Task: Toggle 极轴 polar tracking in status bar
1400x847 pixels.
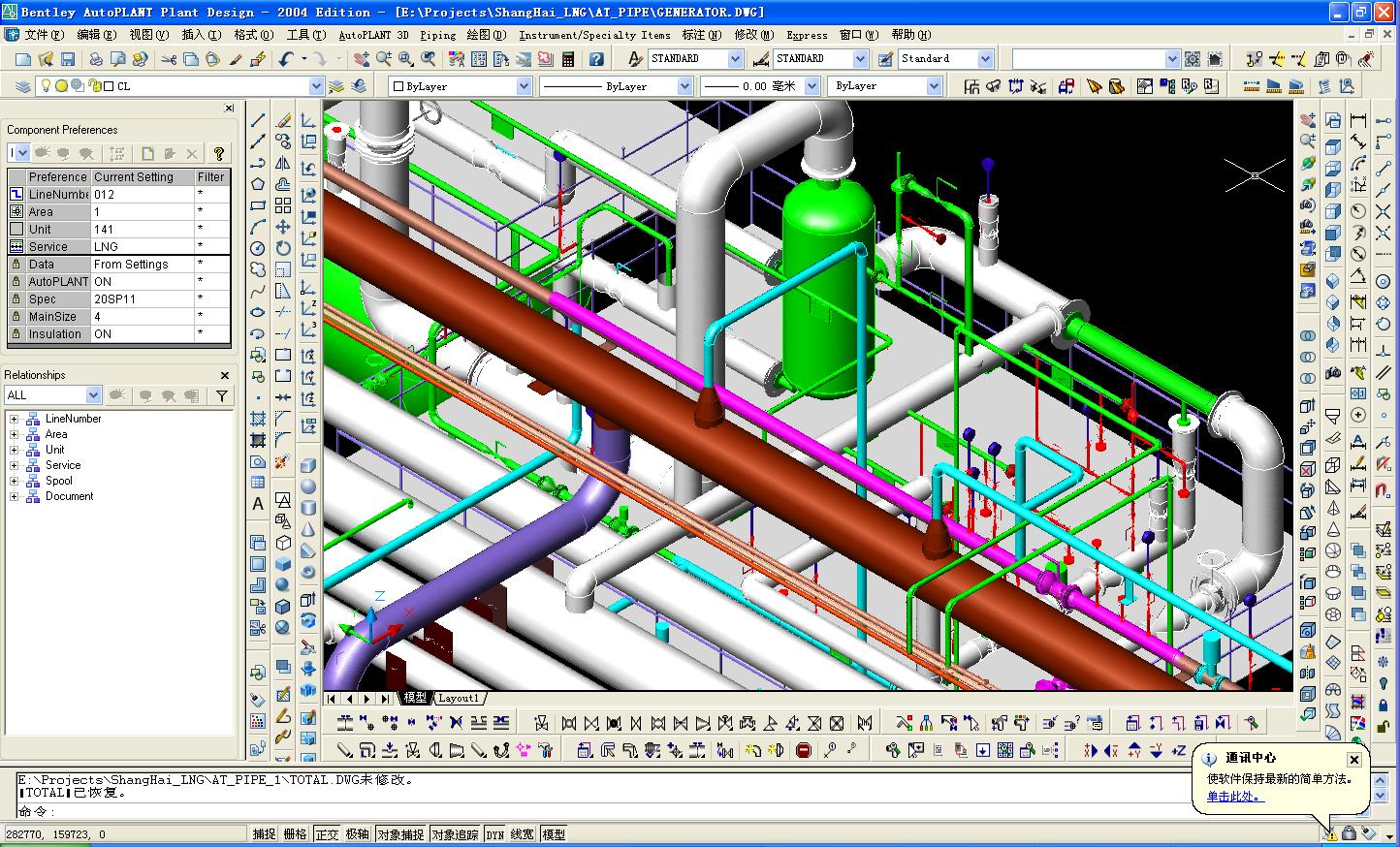Action: pos(358,834)
